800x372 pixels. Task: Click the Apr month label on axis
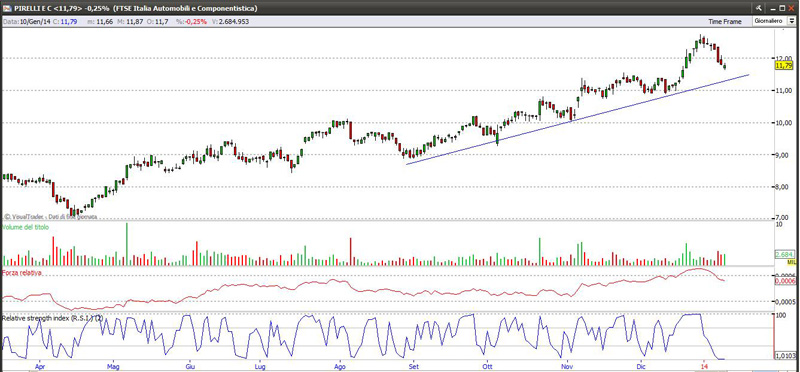pos(40,366)
